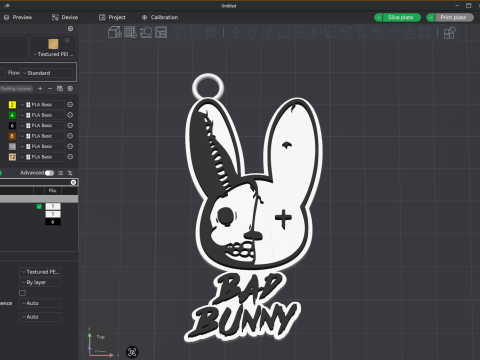Open the PLA Basic dropdown for filament 2
This screenshot has height=360, width=480.
coord(42,105)
